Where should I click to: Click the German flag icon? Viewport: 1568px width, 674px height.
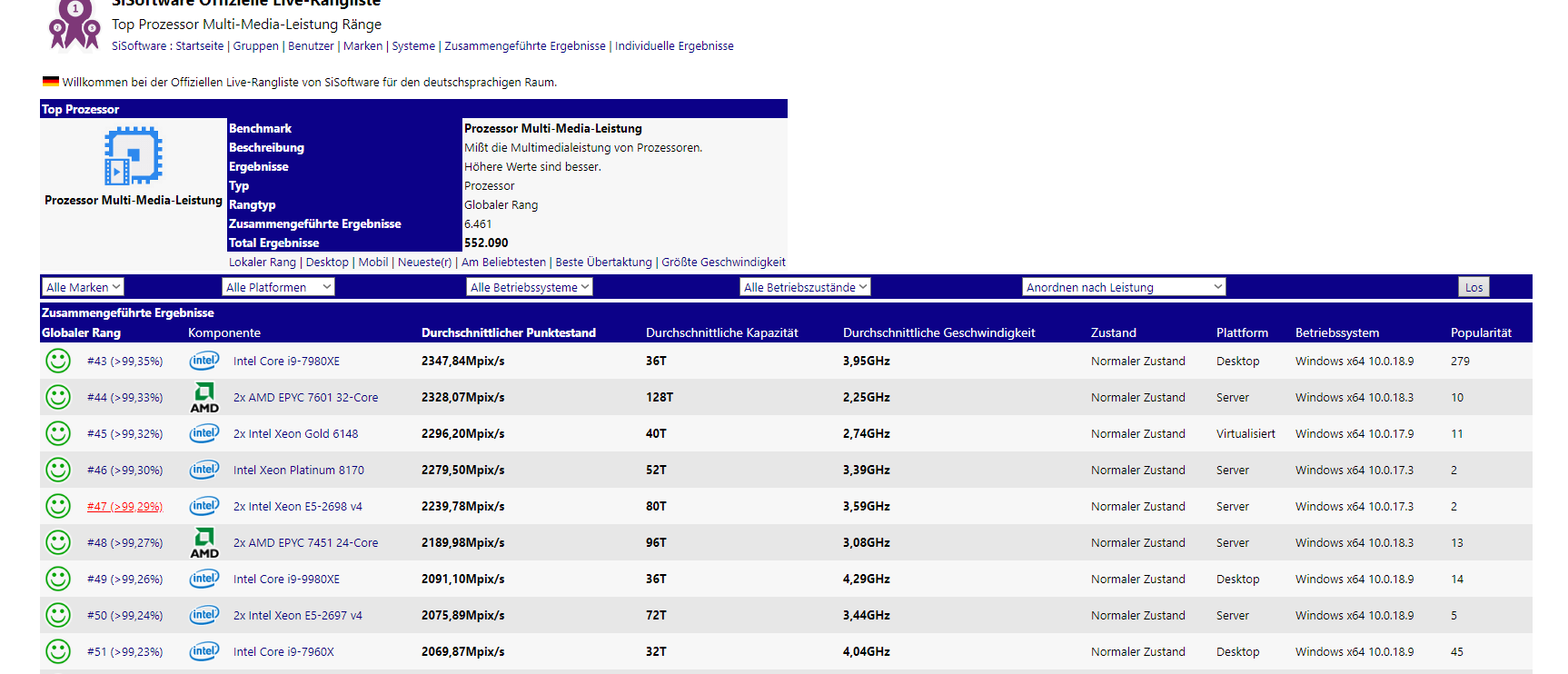tap(51, 82)
